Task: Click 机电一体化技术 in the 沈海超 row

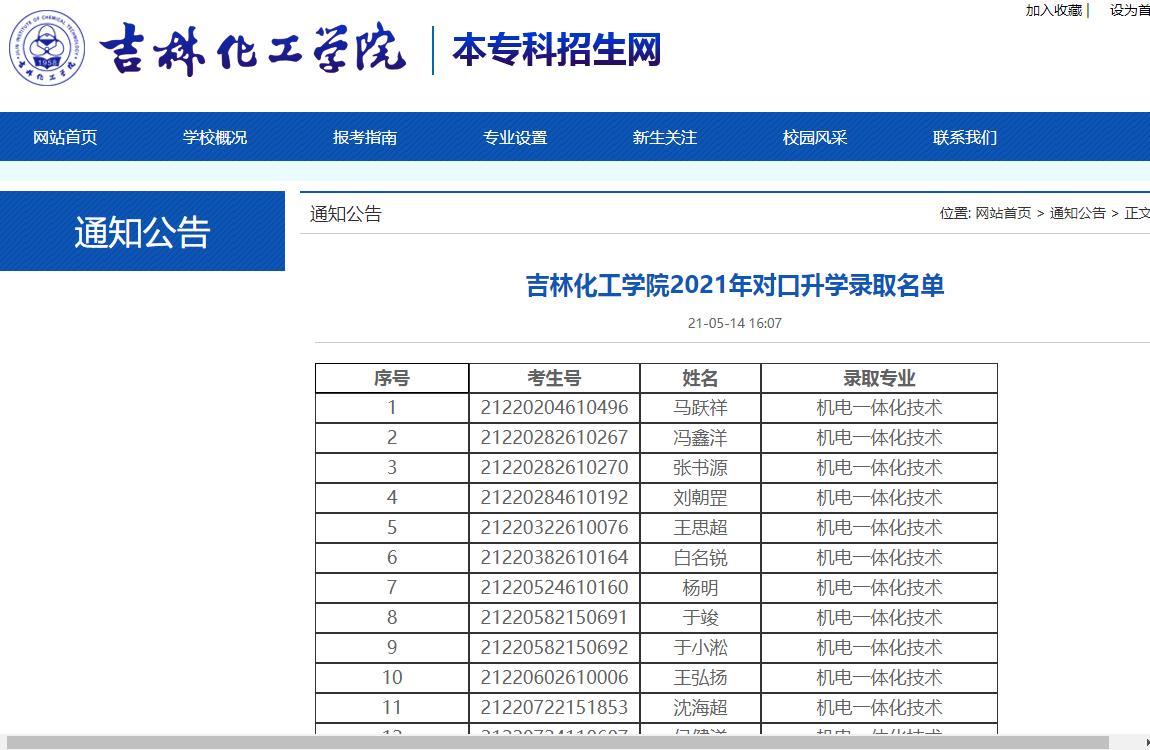Action: pyautogui.click(x=879, y=708)
